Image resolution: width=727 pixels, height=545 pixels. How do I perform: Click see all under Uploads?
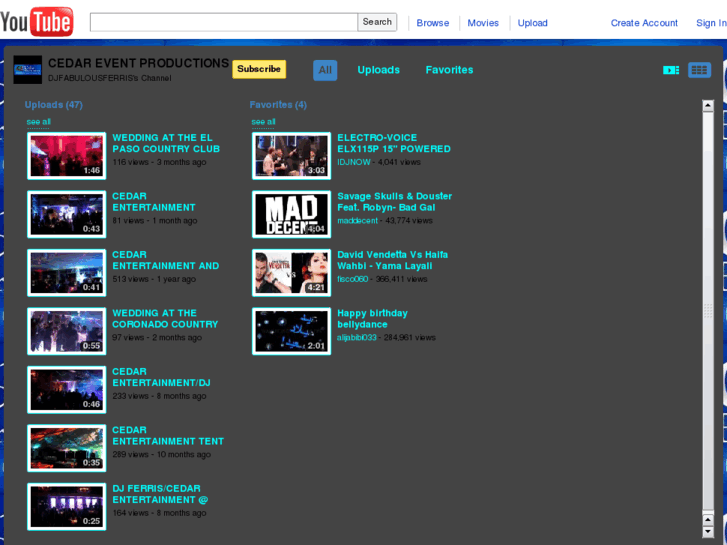click(x=38, y=122)
